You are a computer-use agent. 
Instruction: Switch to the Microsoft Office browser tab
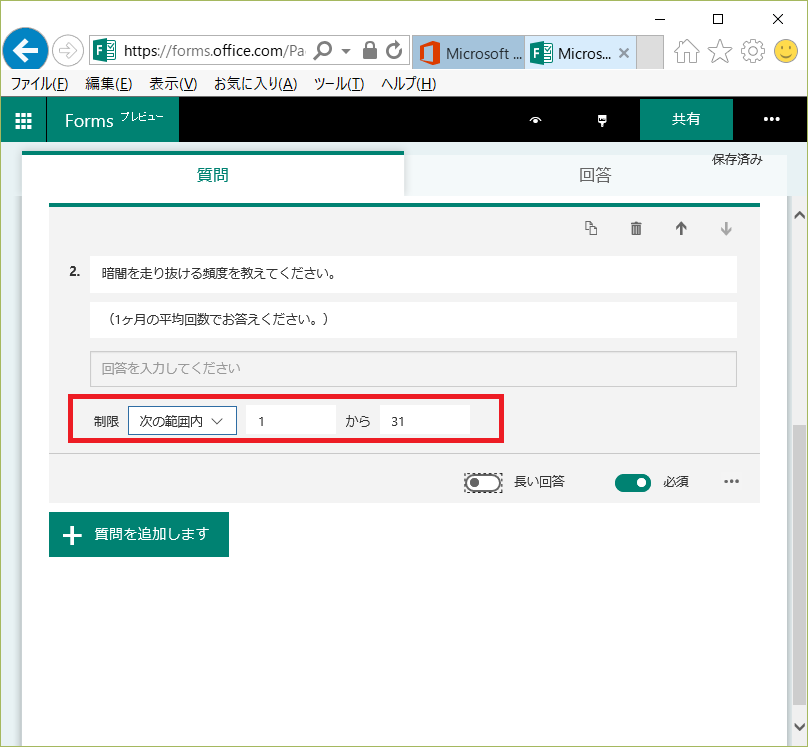coord(468,53)
